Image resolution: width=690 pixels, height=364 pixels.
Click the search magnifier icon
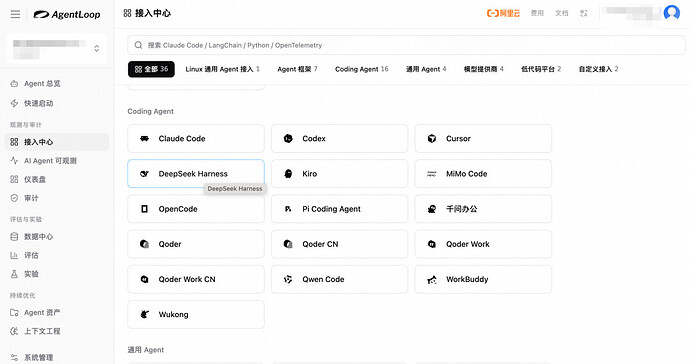pos(138,45)
